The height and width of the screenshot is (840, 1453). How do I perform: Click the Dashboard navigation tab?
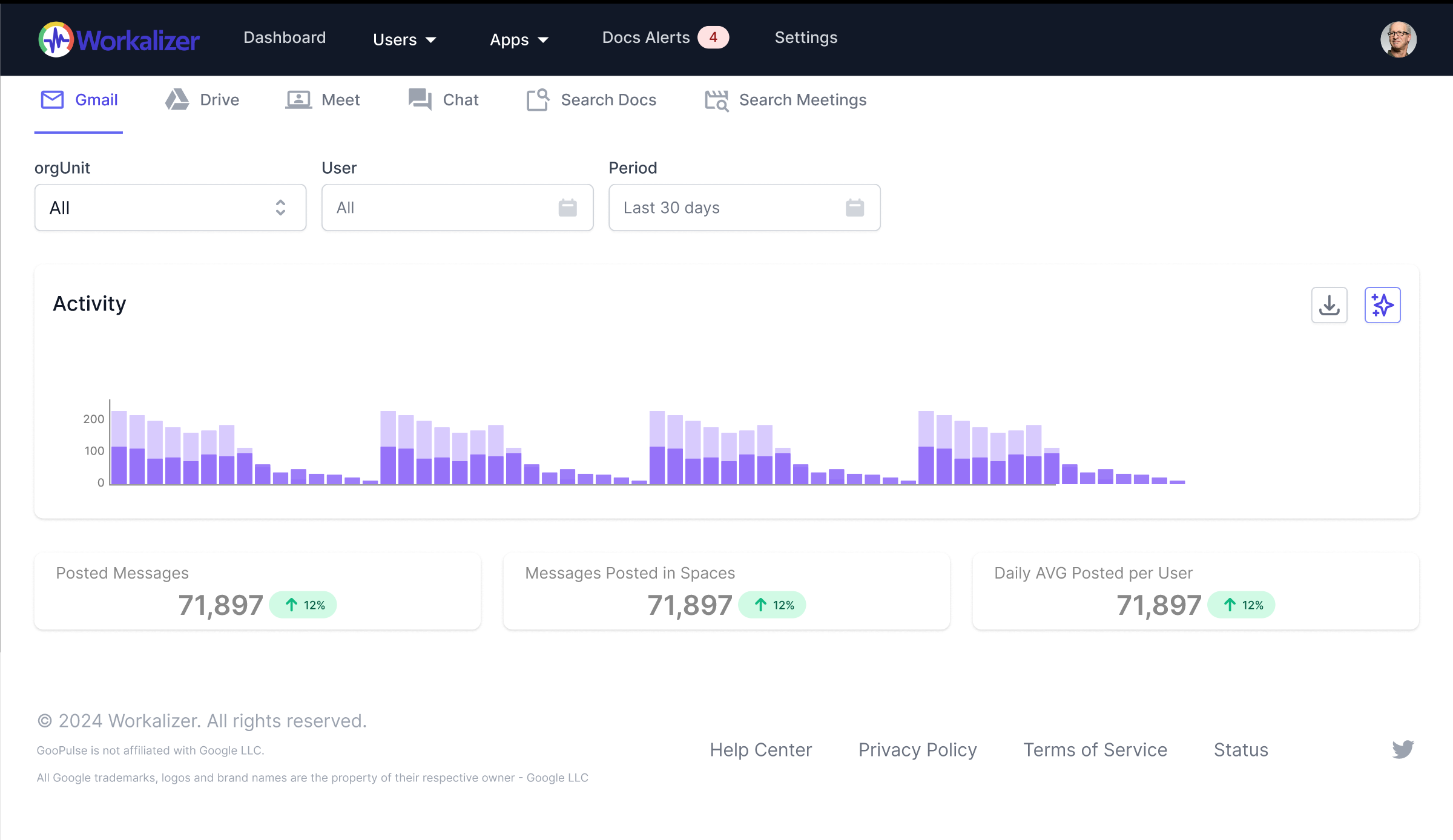(284, 38)
